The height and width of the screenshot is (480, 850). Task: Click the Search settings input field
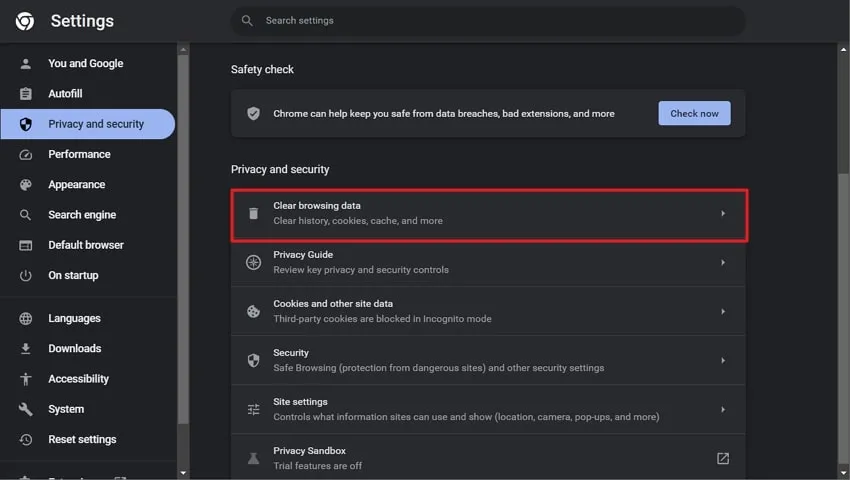490,21
